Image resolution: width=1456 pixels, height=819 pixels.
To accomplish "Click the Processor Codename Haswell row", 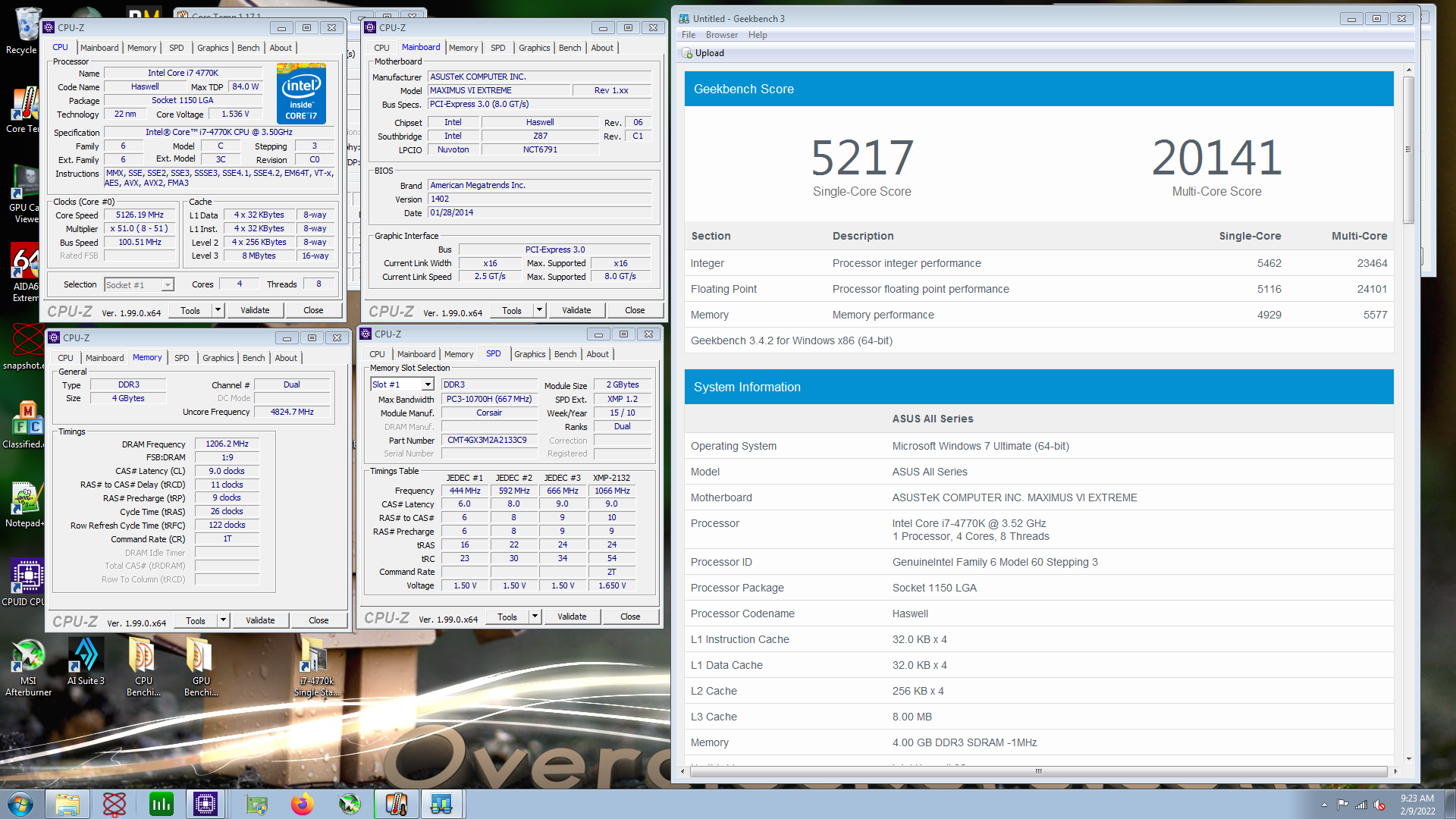I will 1039,613.
